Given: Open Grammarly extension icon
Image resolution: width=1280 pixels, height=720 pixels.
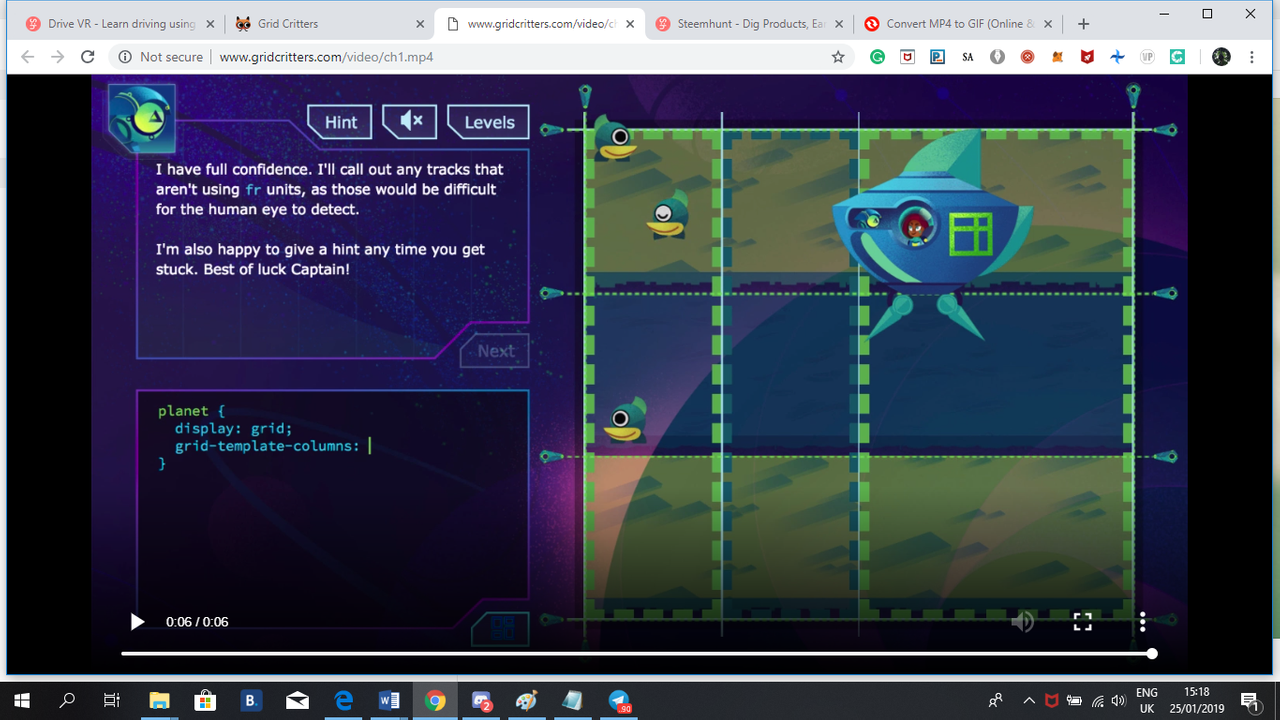Looking at the screenshot, I should coord(877,57).
